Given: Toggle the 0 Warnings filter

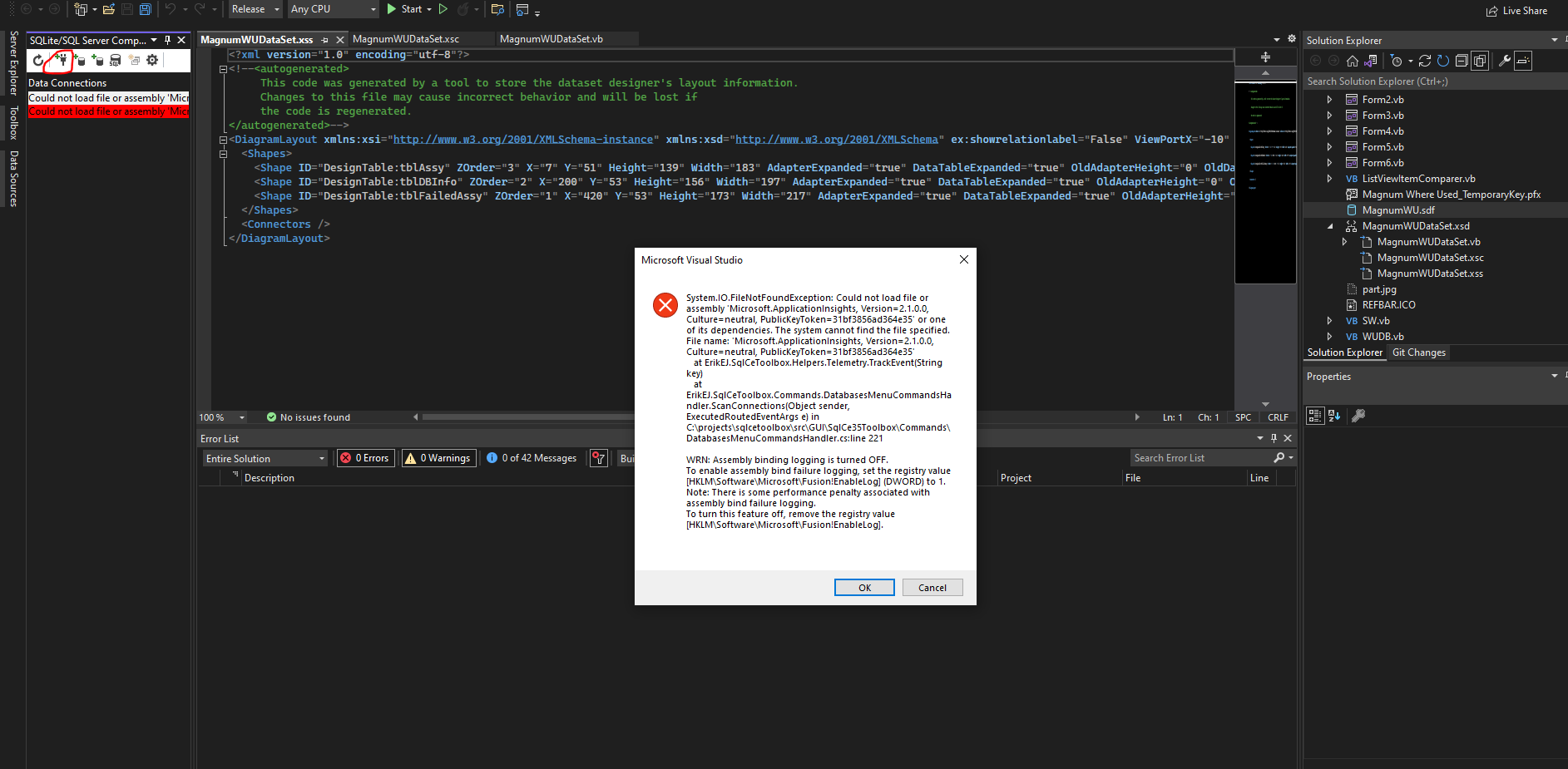Looking at the screenshot, I should click(x=438, y=458).
